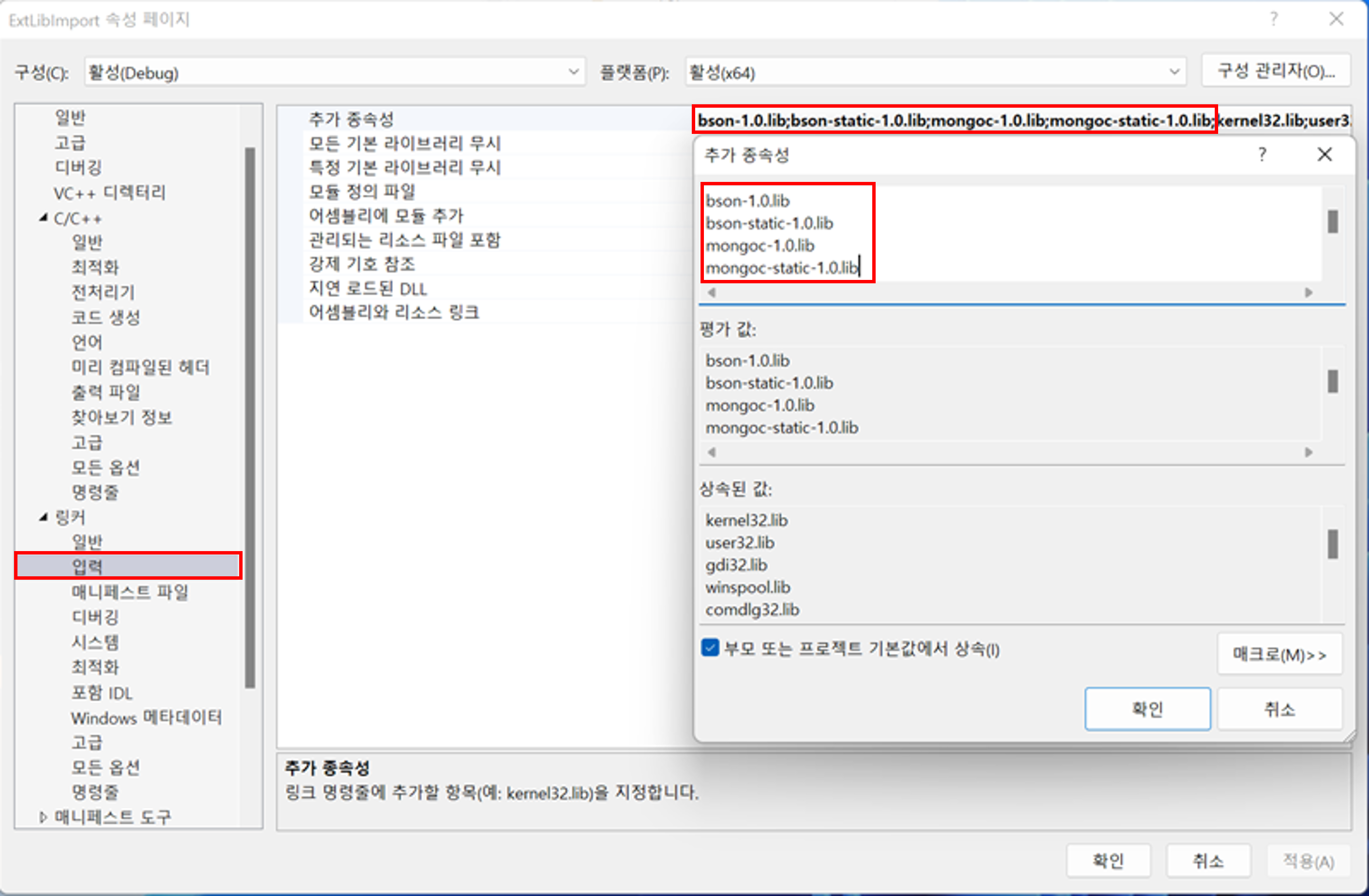Click the help question mark in 추가 종속성 dialog
Screen dimensions: 1369x896
click(x=1261, y=154)
